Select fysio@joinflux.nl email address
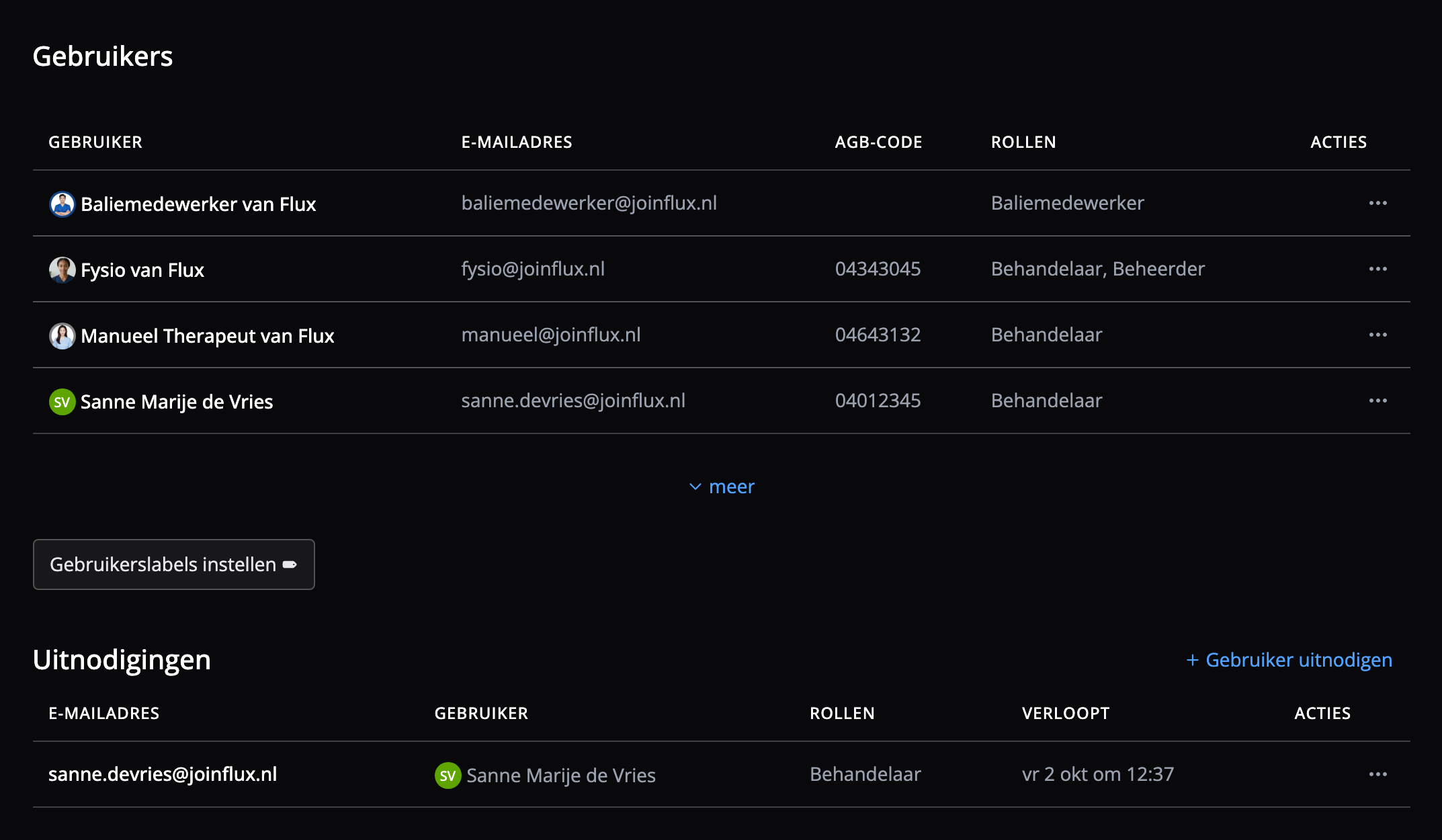The width and height of the screenshot is (1442, 840). pyautogui.click(x=533, y=269)
